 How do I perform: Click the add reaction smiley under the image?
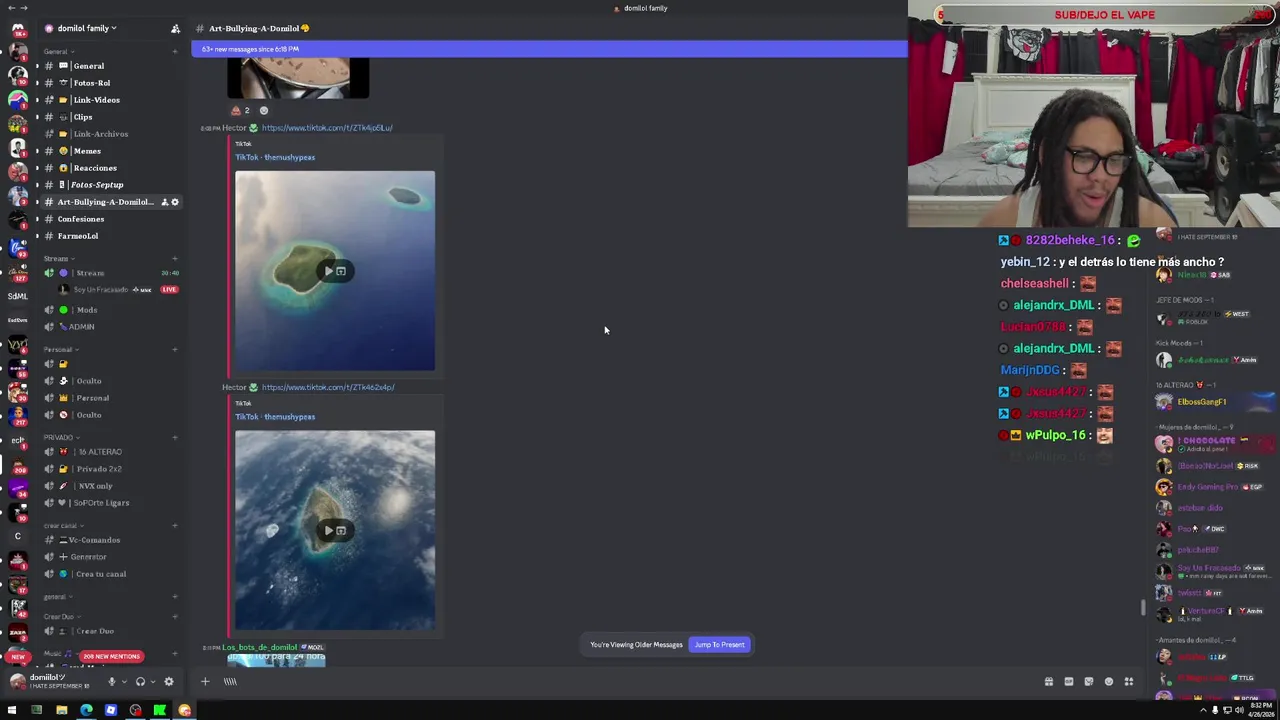(264, 110)
